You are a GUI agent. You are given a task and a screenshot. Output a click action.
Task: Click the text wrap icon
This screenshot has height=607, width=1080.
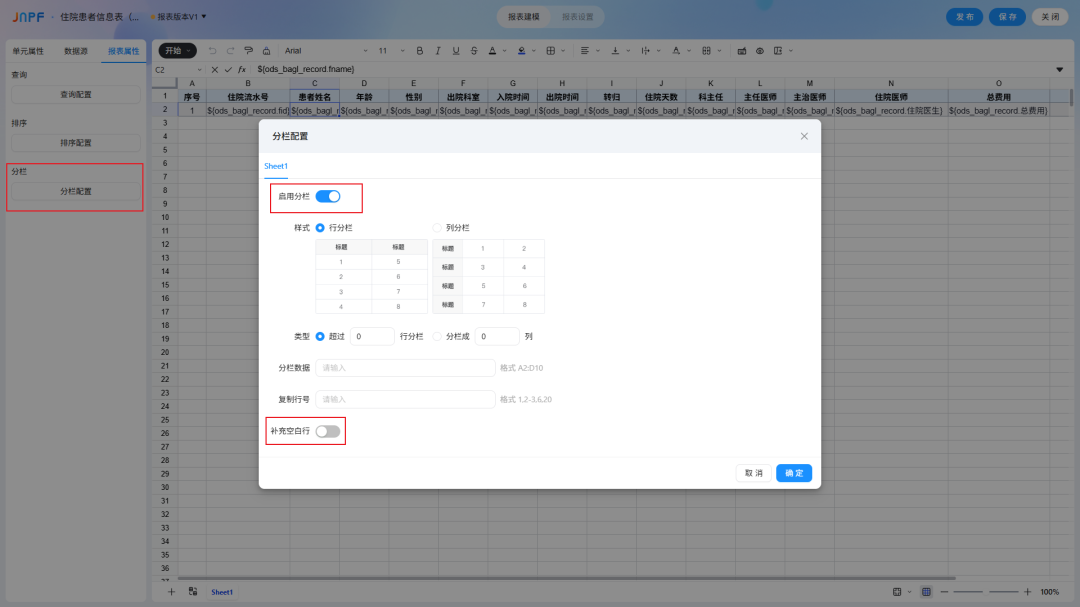(x=645, y=51)
